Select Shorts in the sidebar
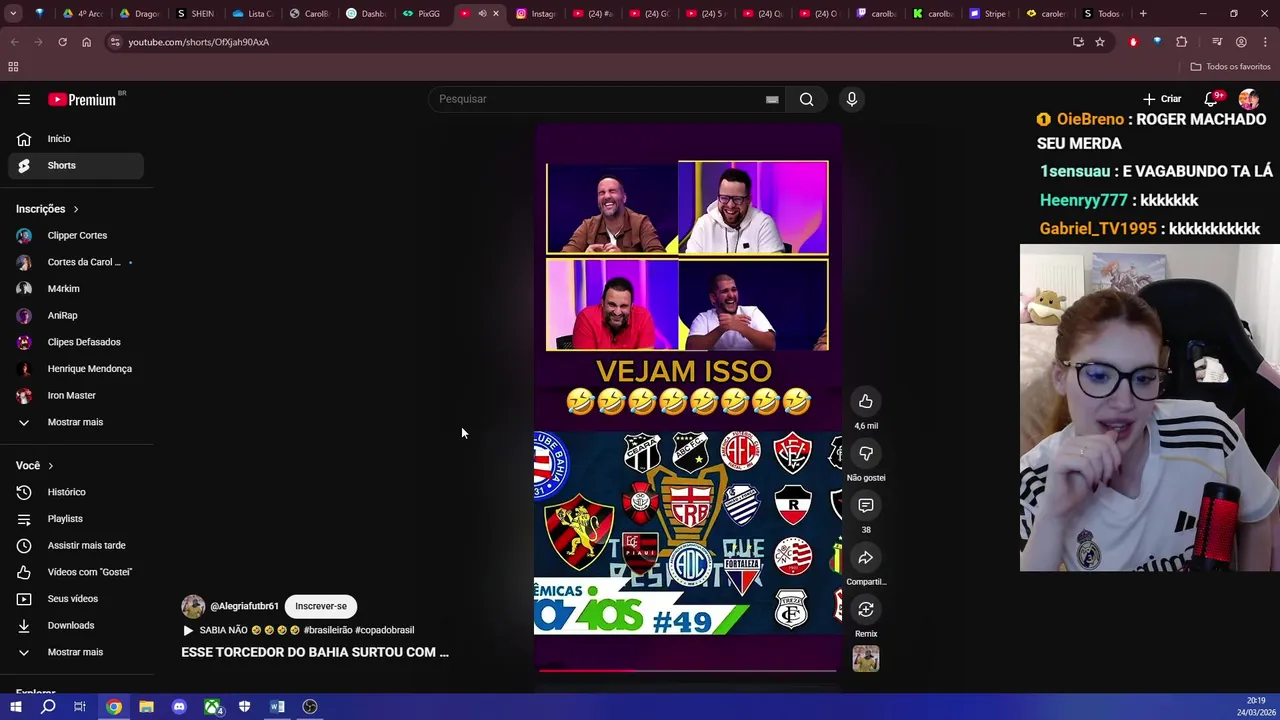 76,165
